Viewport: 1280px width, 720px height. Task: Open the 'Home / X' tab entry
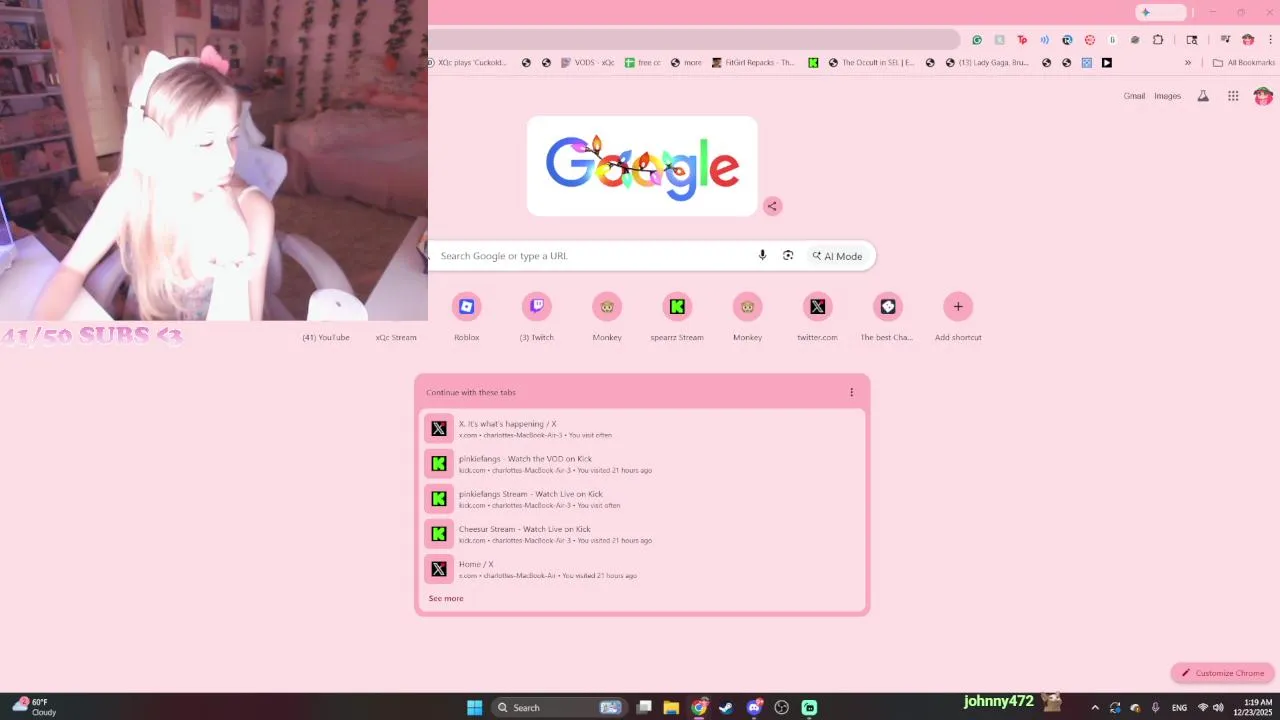tap(641, 569)
